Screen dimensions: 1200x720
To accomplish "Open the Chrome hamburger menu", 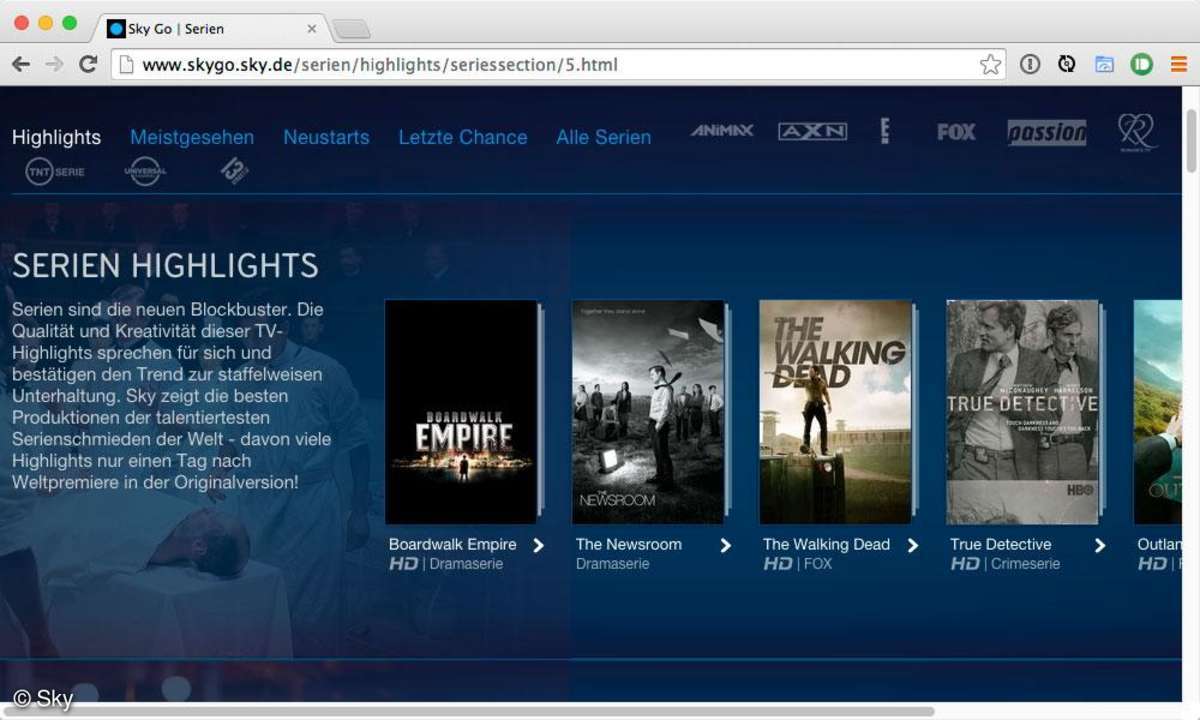I will [x=1178, y=65].
